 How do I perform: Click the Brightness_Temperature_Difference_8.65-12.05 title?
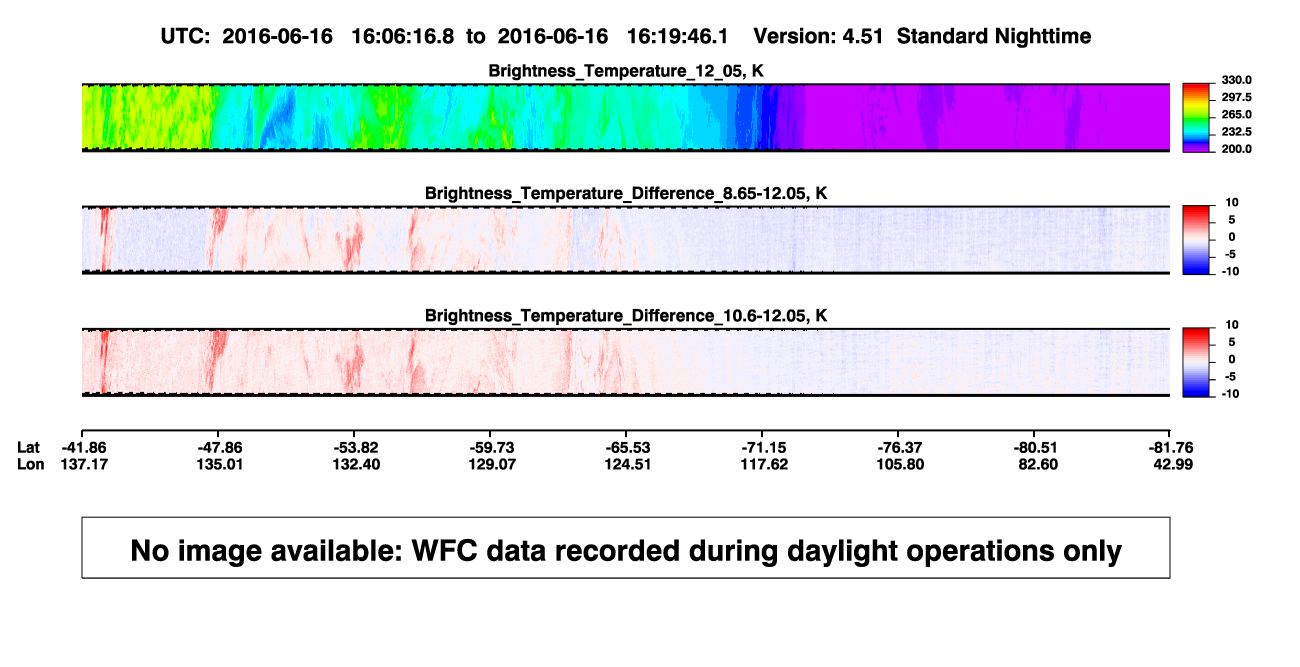(625, 193)
